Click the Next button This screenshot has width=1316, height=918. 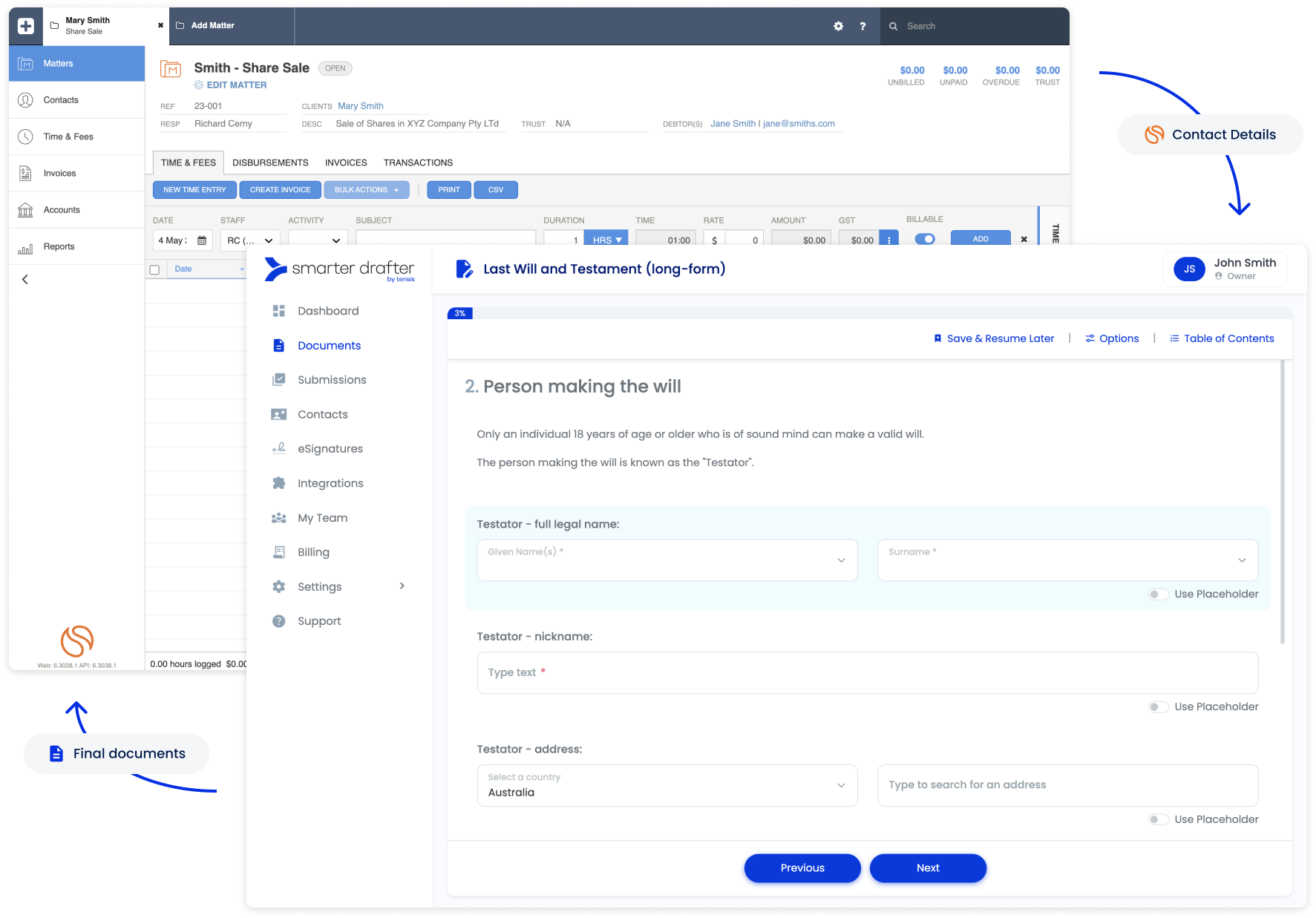click(927, 868)
